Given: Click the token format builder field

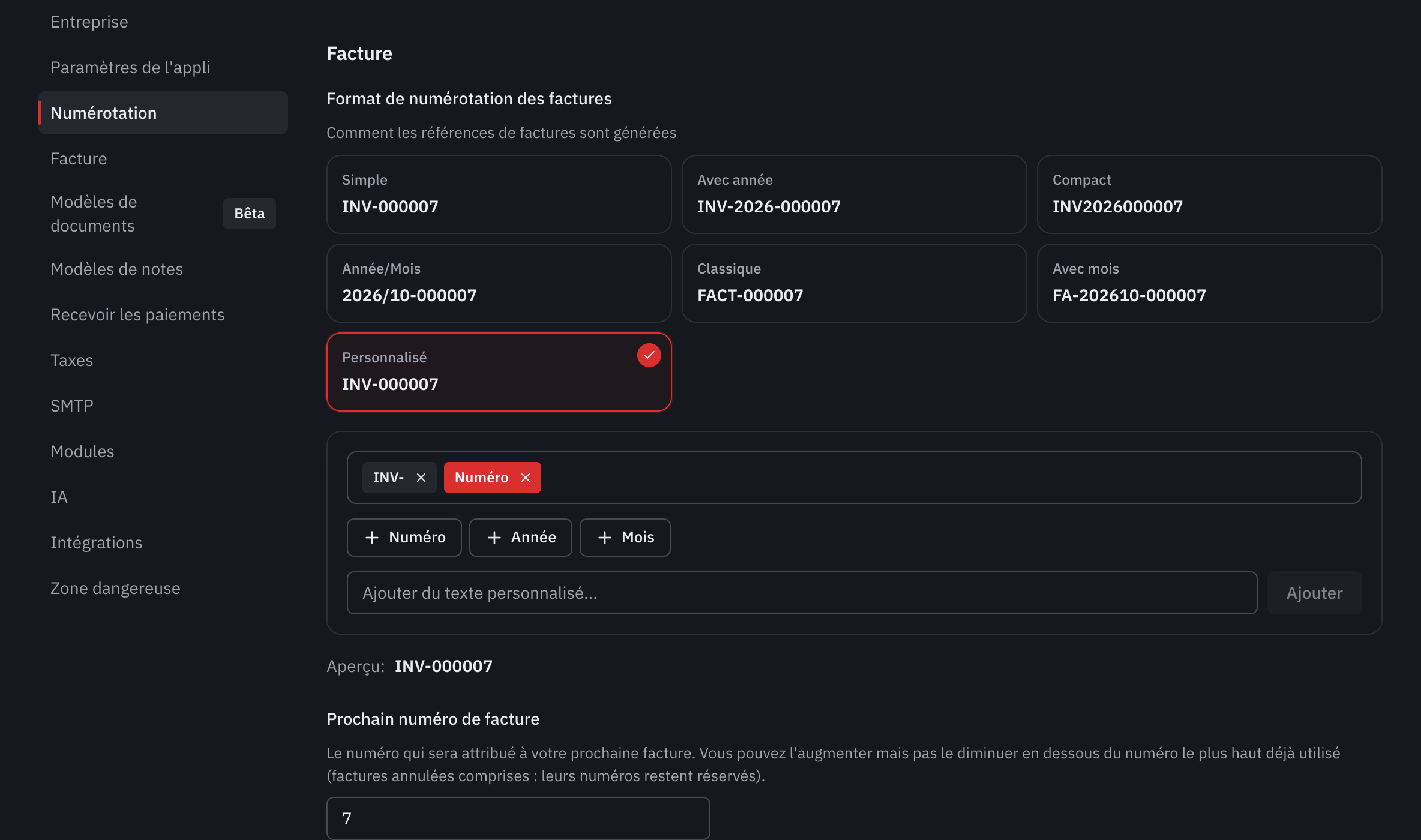Looking at the screenshot, I should [x=855, y=478].
